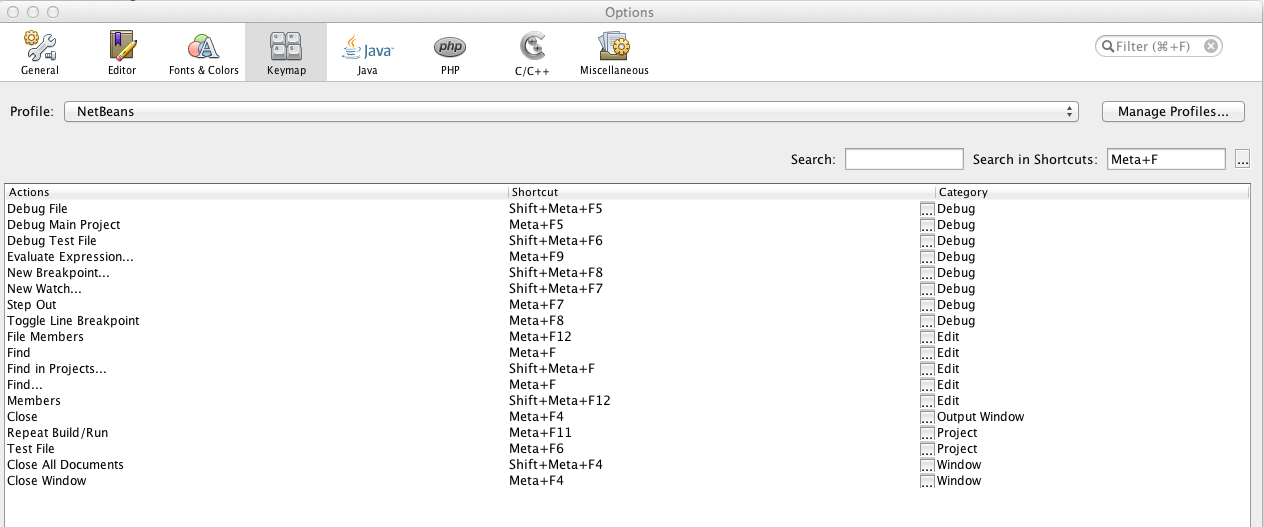Screen dimensions: 1264x527
Task: Click the Manage Profiles button
Action: (x=1173, y=112)
